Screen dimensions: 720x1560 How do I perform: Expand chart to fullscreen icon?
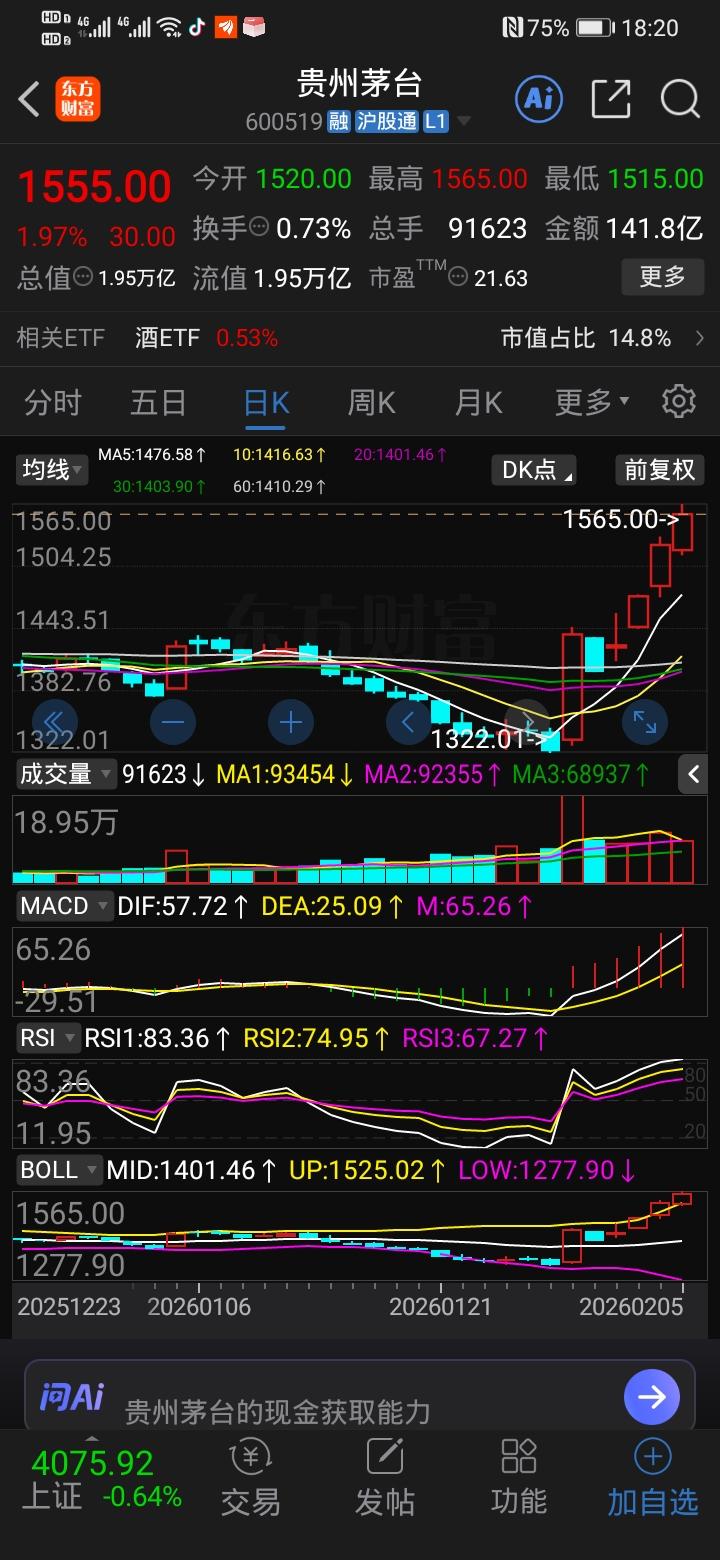pos(645,721)
